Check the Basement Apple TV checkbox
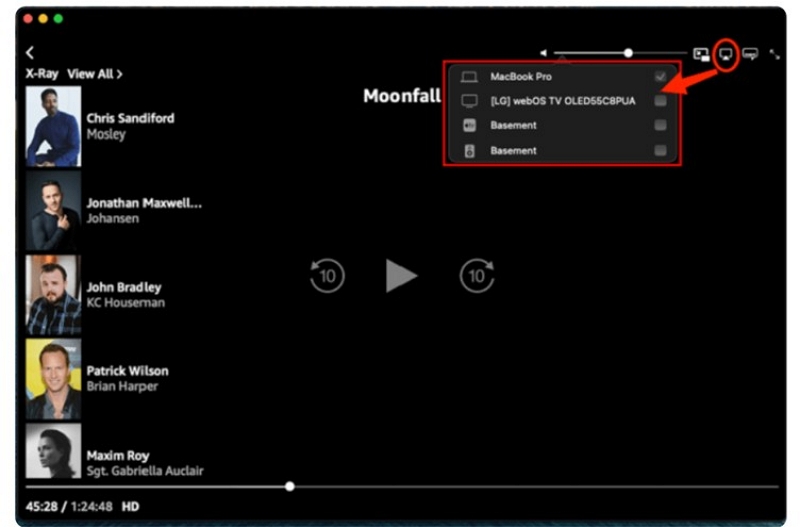The height and width of the screenshot is (527, 800). pyautogui.click(x=660, y=125)
